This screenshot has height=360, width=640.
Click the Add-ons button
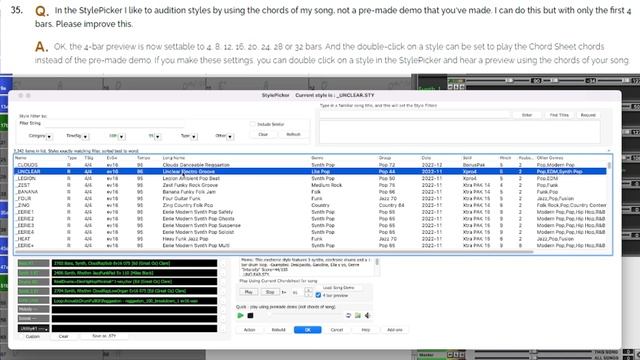point(395,330)
